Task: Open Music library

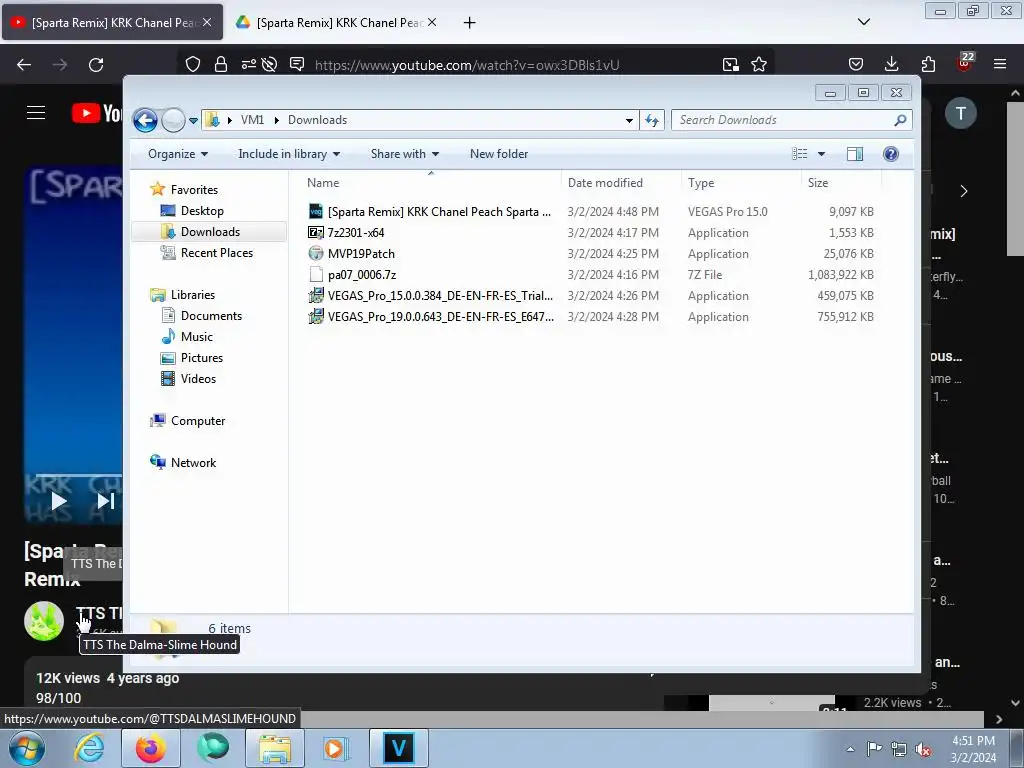Action: pos(197,337)
